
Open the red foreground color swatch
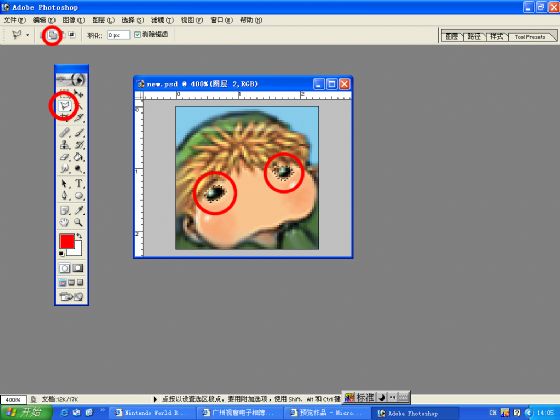67,241
